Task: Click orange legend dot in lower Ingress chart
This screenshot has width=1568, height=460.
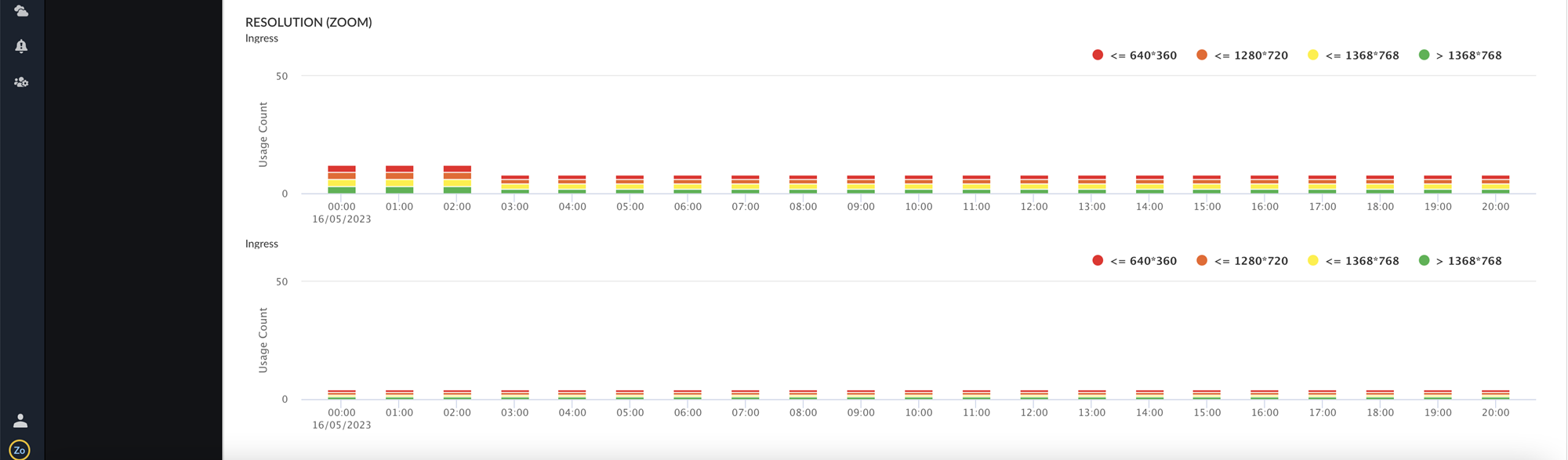Action: coord(1202,261)
